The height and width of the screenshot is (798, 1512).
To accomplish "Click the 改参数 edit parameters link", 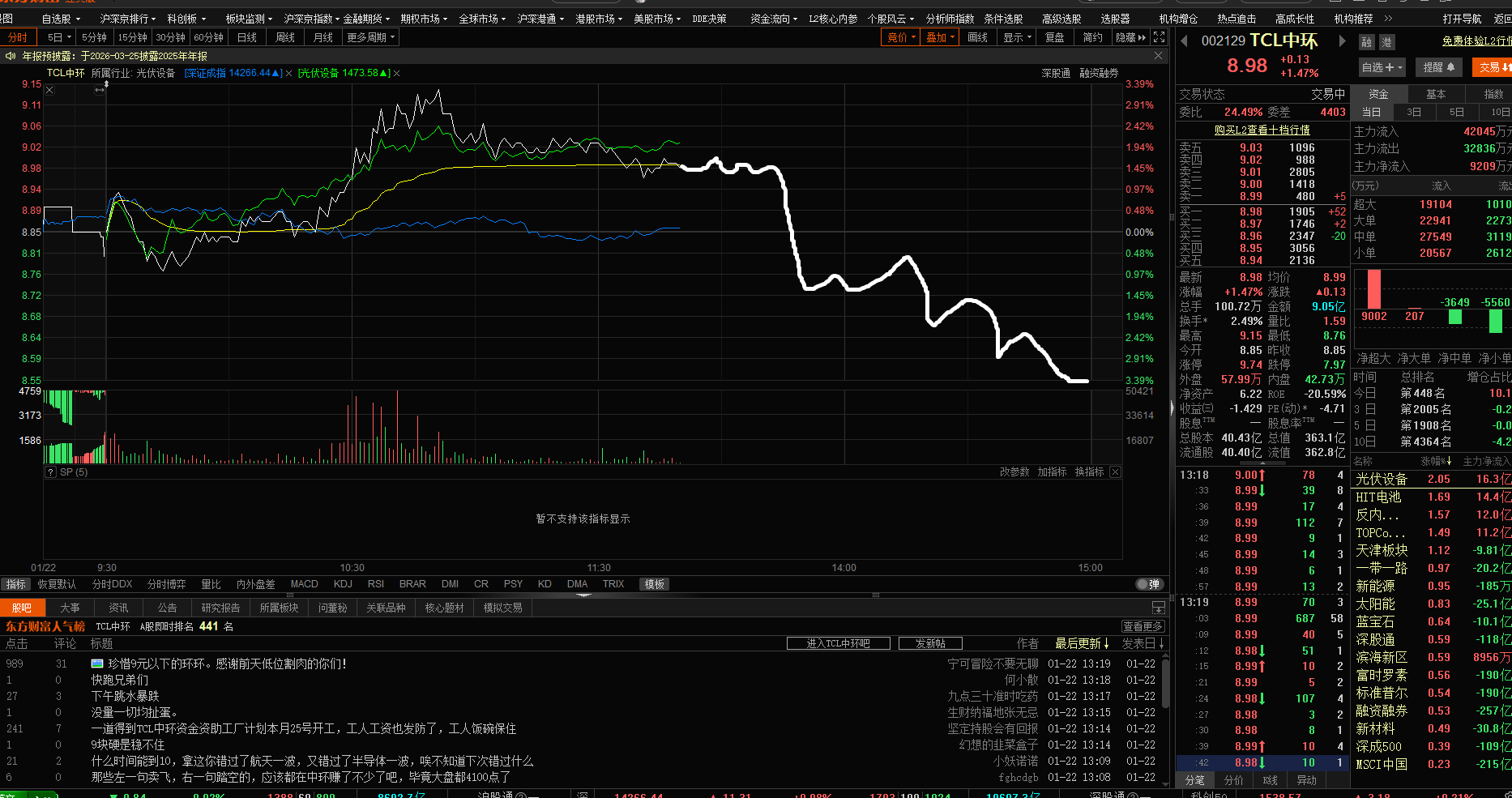I will pyautogui.click(x=1014, y=472).
